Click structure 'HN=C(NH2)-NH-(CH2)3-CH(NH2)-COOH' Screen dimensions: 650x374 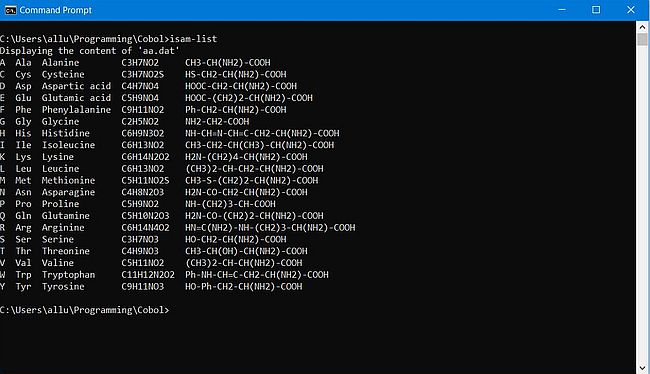click(270, 228)
